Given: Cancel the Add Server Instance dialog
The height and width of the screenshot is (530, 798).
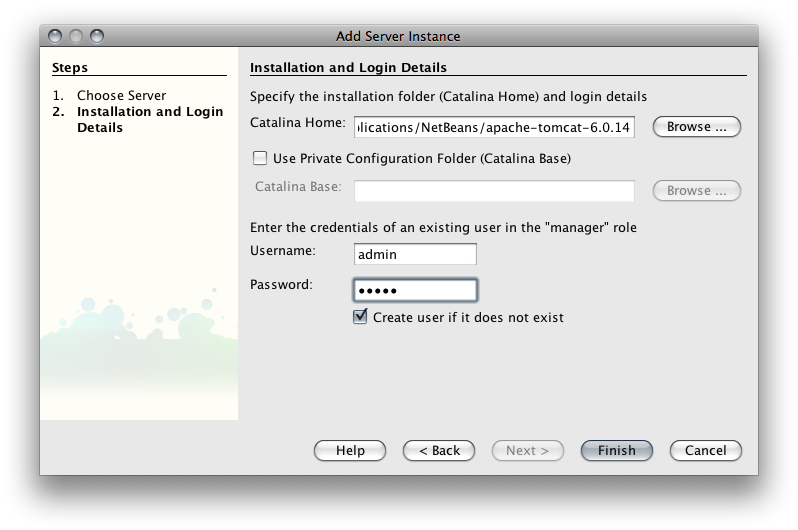Looking at the screenshot, I should [705, 451].
